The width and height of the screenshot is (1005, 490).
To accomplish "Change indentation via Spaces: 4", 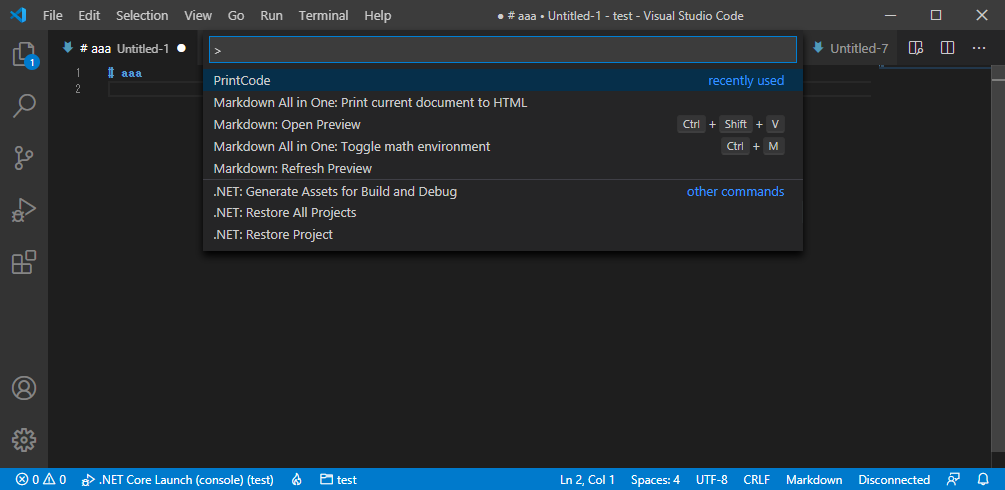I will [x=655, y=479].
